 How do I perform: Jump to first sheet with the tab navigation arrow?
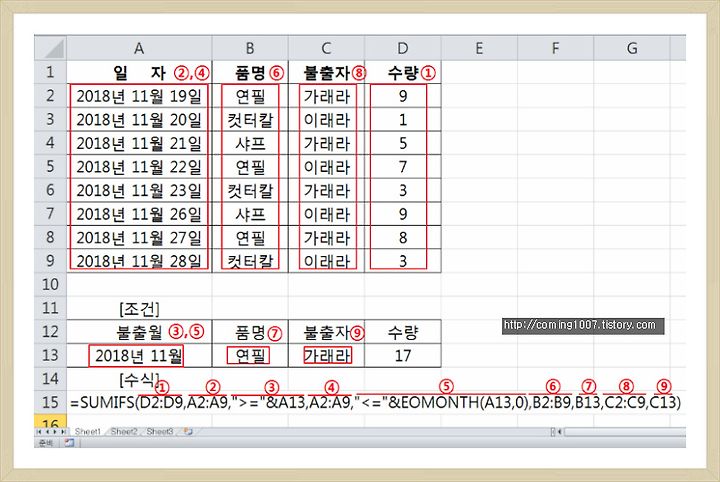39,432
